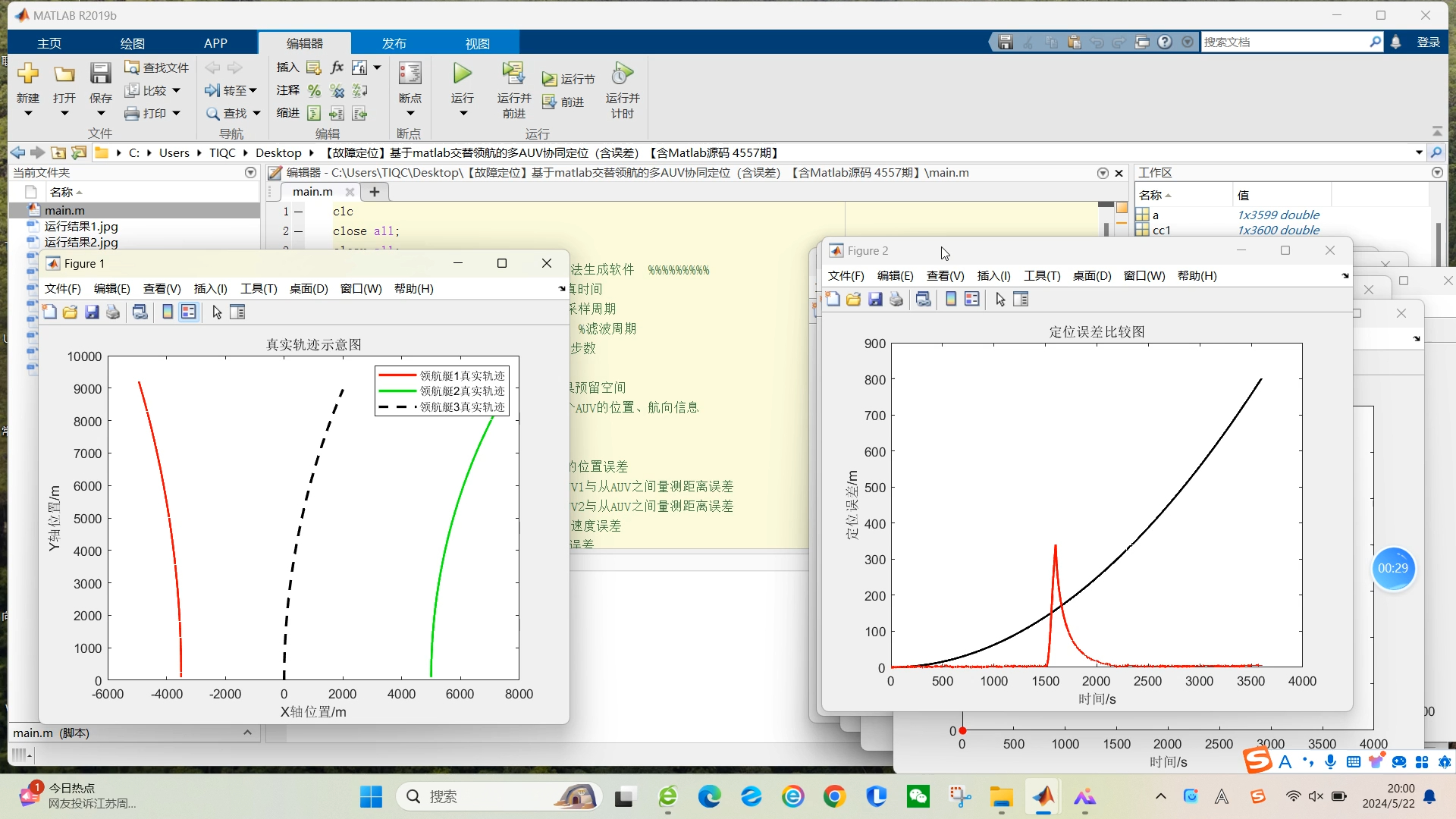Open the Breakpoints dropdown arrow
Viewport: 1456px width, 819px height.
click(x=409, y=114)
